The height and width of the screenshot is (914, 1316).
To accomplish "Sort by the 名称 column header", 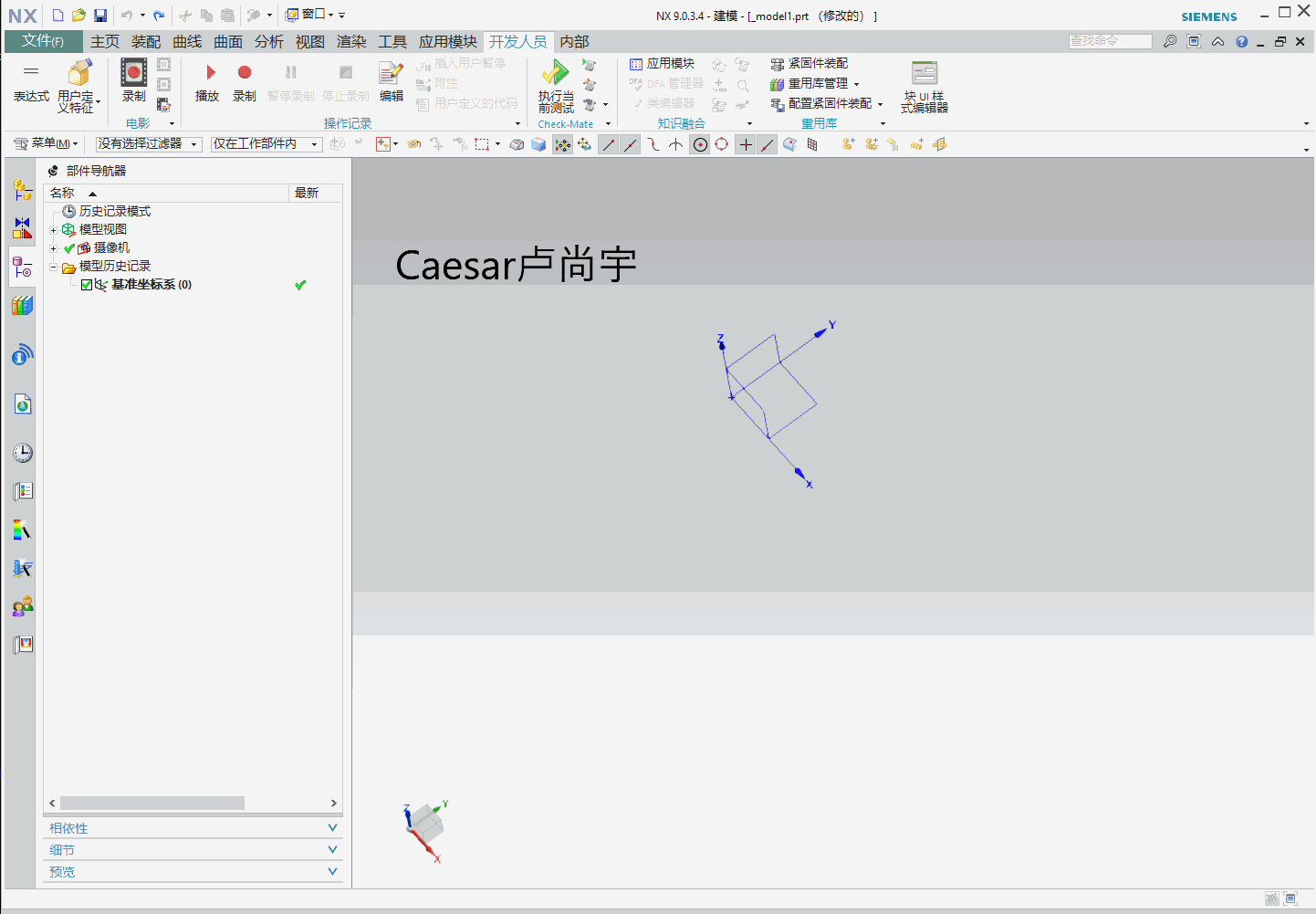I will coord(166,193).
